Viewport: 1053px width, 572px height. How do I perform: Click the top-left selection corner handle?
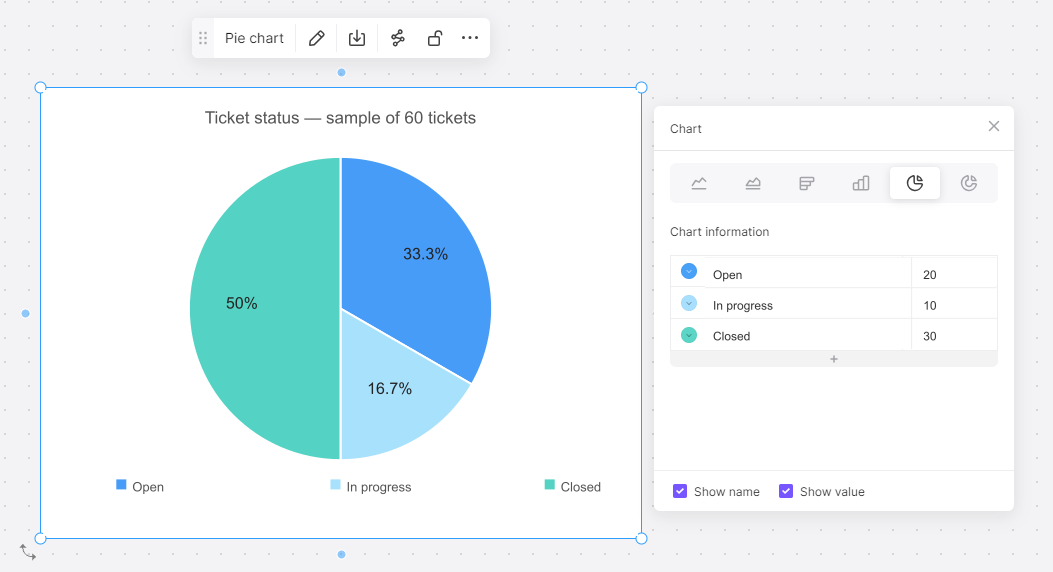[40, 87]
